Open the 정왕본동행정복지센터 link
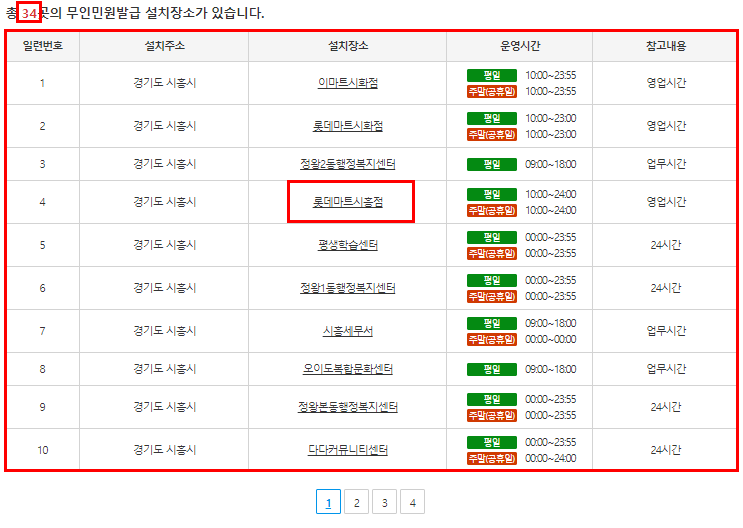The height and width of the screenshot is (528, 743). 348,407
